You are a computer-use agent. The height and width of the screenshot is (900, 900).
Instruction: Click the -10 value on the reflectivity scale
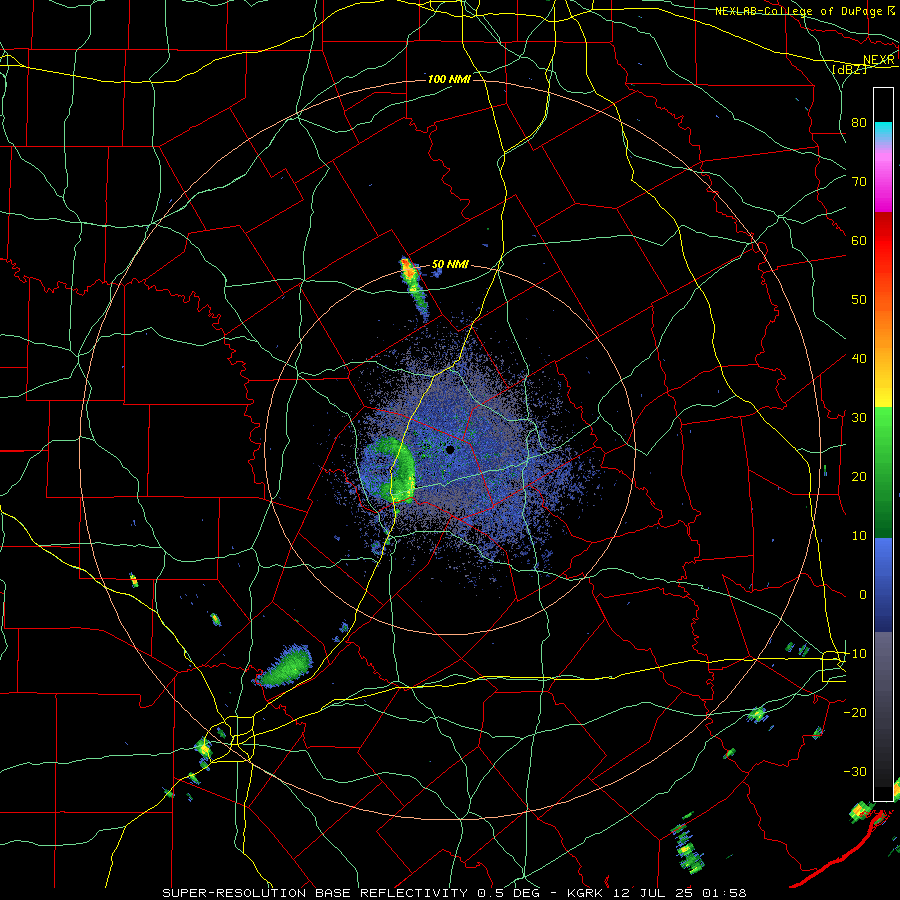pyautogui.click(x=855, y=654)
